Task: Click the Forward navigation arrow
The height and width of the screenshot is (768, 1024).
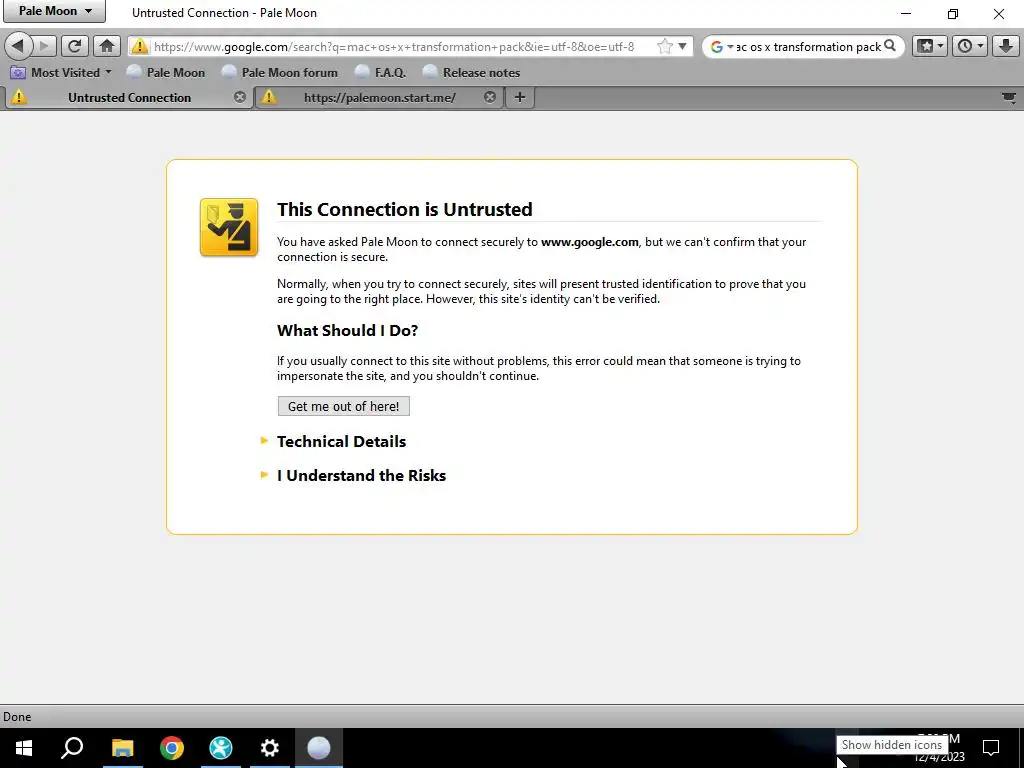Action: coord(44,46)
